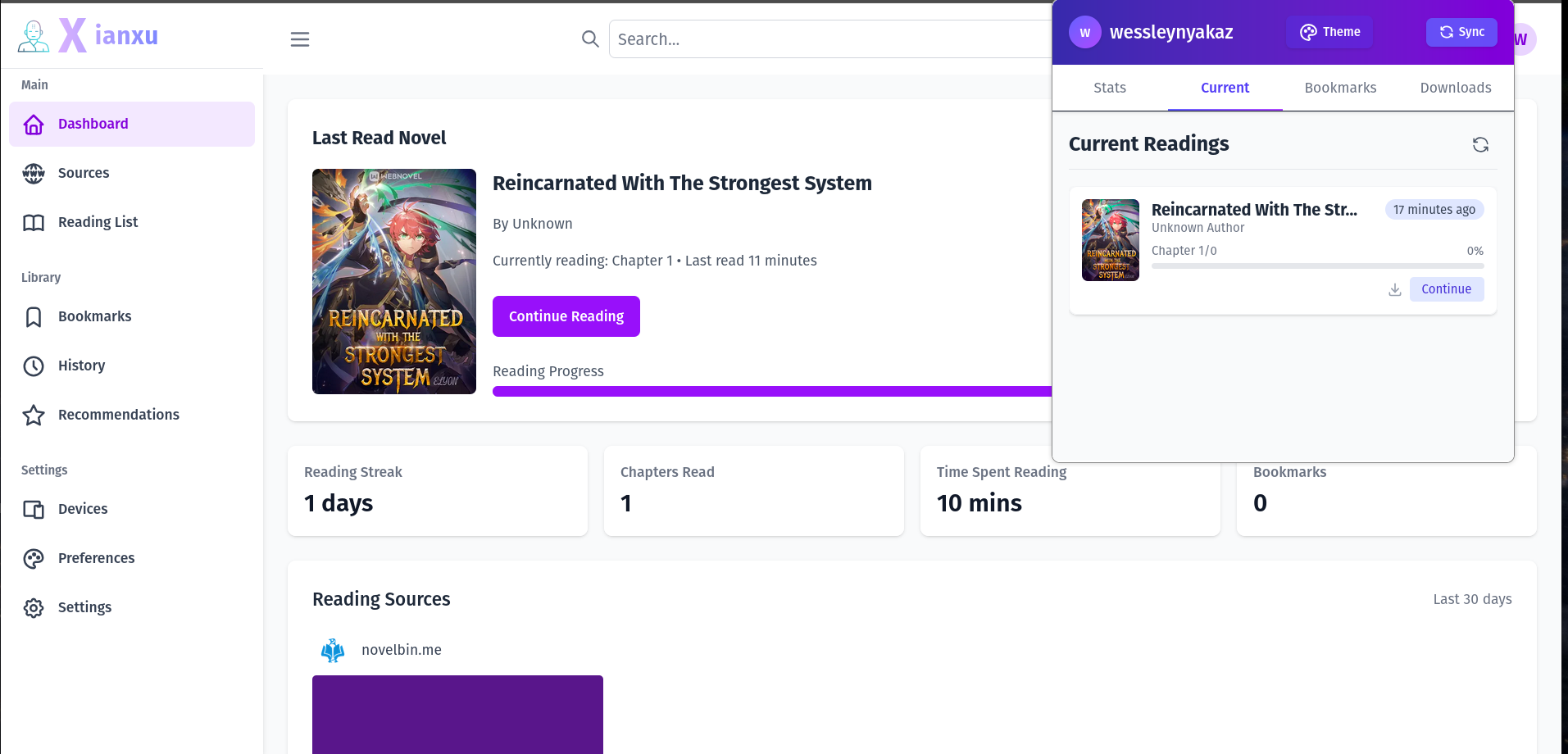Click the Preferences palette icon
The height and width of the screenshot is (754, 1568).
tap(34, 559)
